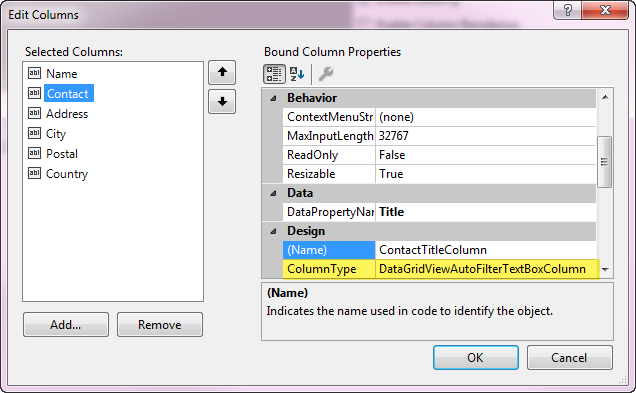Collapse the Design category
Screen dimensions: 636x393
(273, 231)
